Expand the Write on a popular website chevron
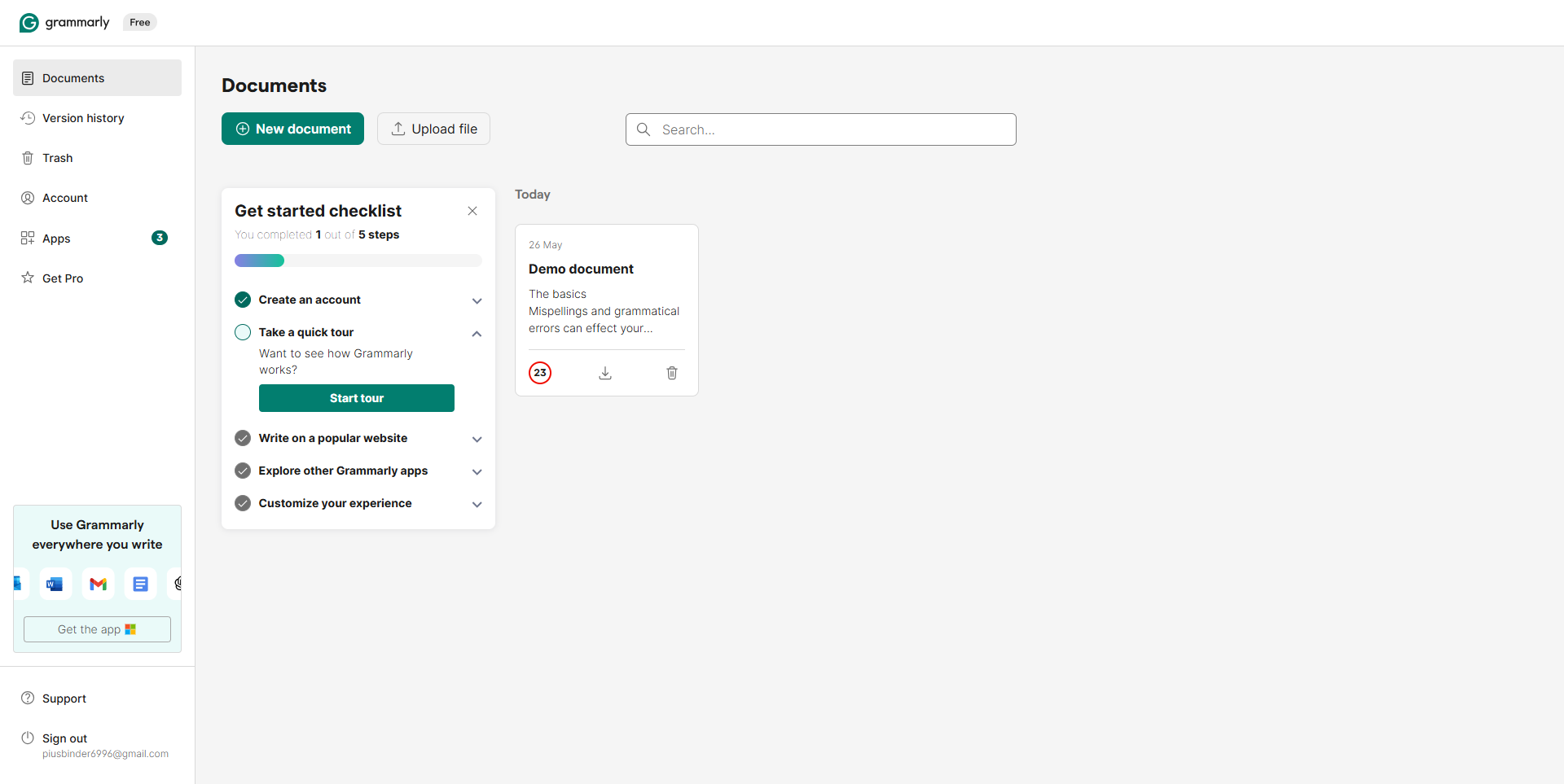Image resolution: width=1564 pixels, height=784 pixels. (x=477, y=439)
